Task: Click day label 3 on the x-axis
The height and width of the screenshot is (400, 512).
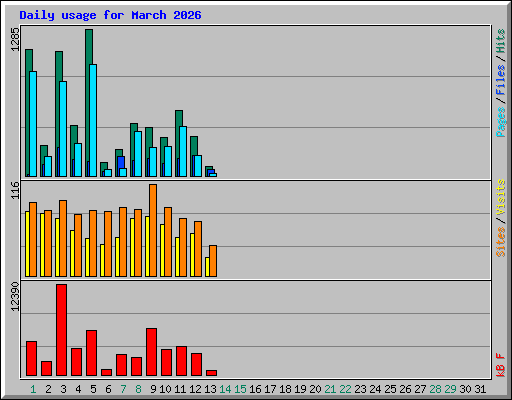Action: (63, 389)
